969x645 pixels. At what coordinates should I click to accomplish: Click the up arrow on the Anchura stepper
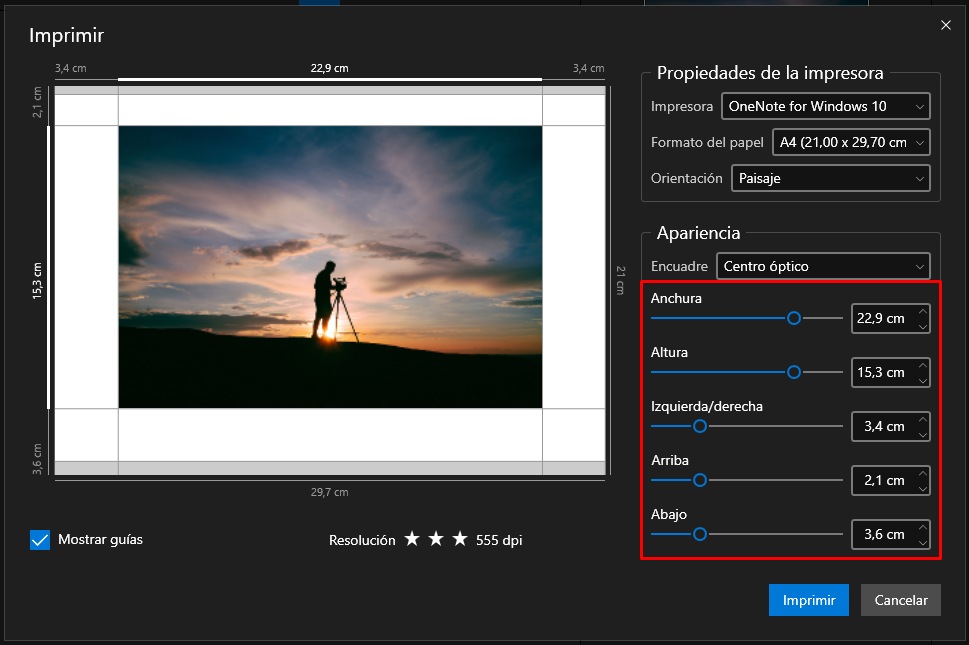tap(922, 312)
